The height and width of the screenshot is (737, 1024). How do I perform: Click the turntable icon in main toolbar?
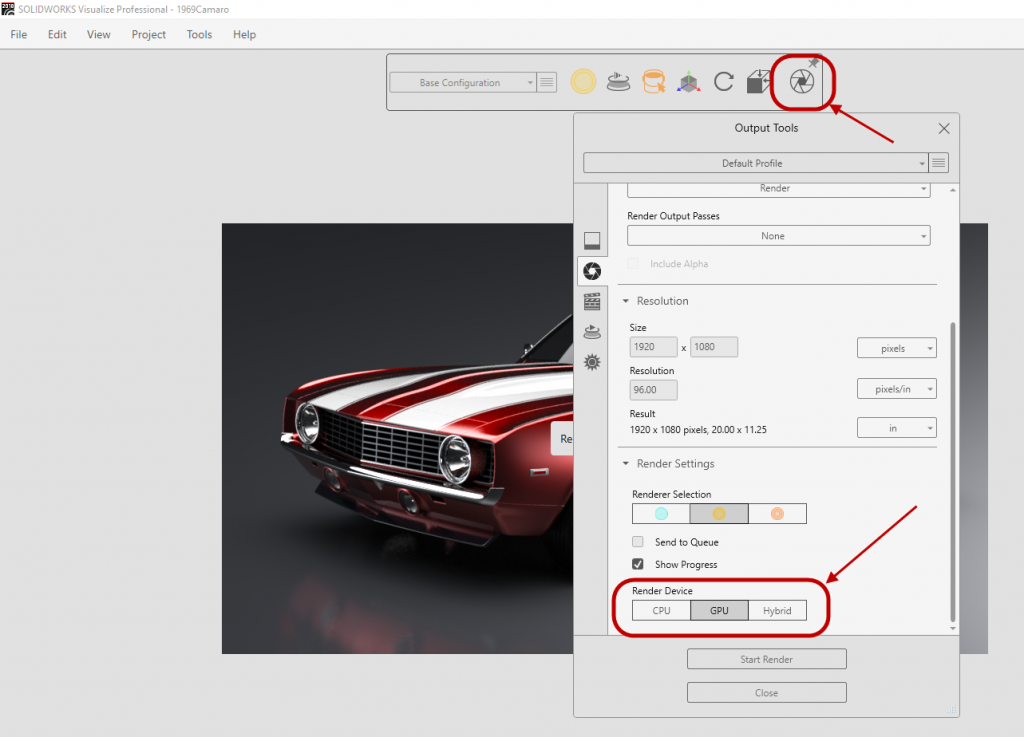pos(619,82)
